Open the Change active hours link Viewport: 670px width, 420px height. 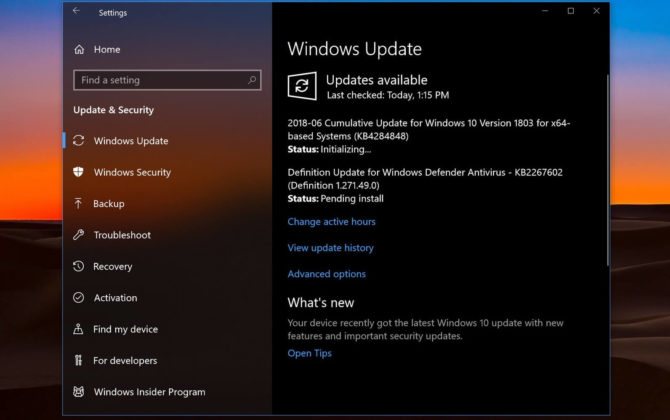[x=331, y=222]
